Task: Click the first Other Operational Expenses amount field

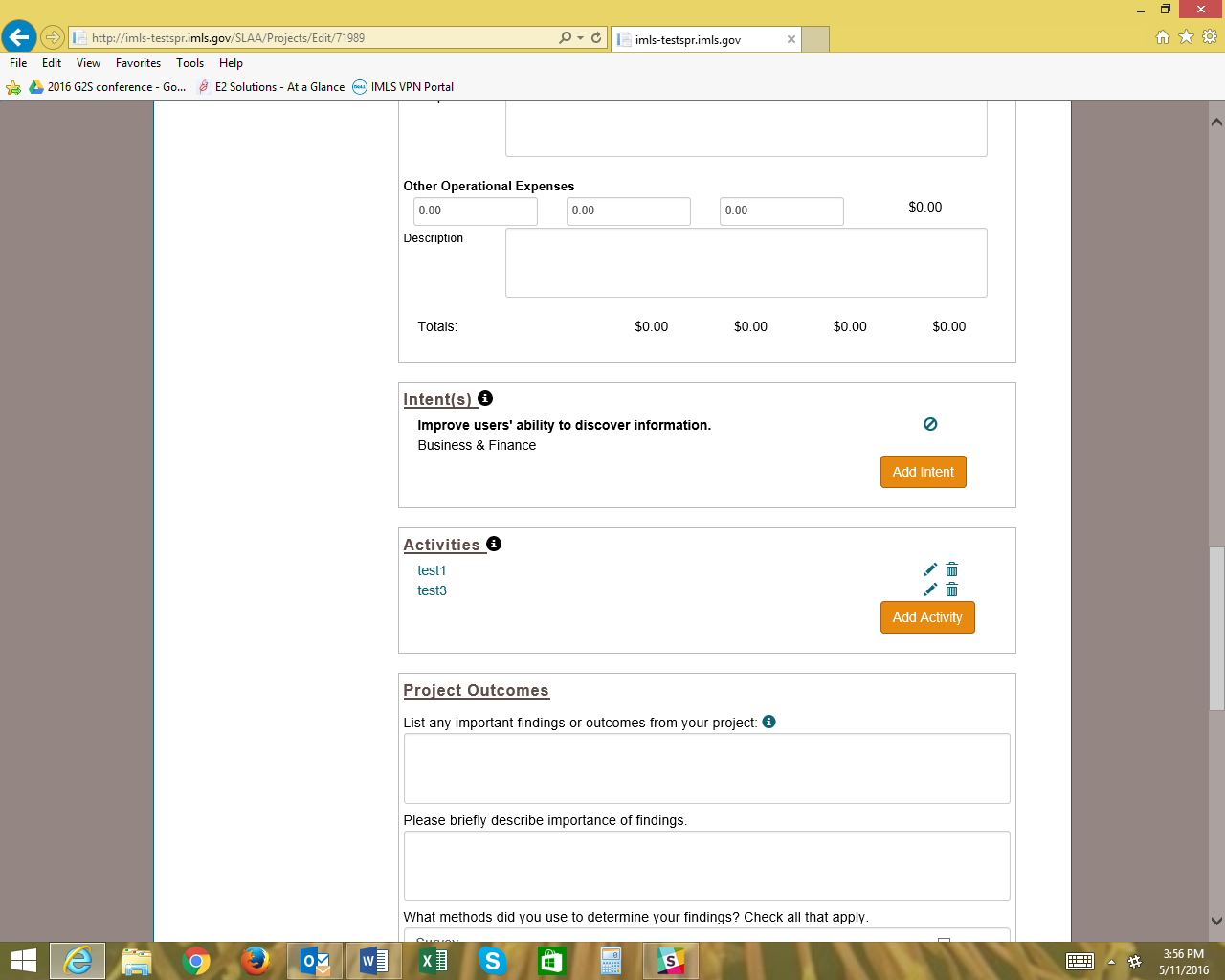Action: coord(476,212)
